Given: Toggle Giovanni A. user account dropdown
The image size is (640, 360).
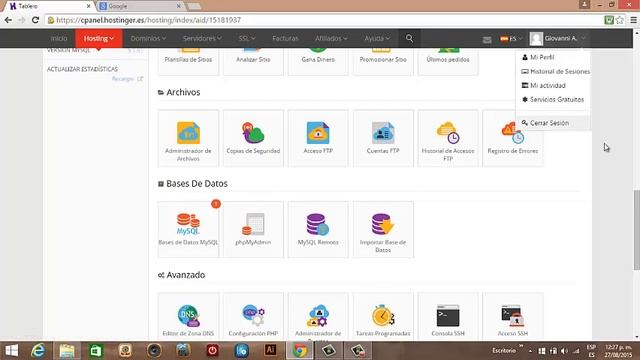Looking at the screenshot, I should point(558,38).
